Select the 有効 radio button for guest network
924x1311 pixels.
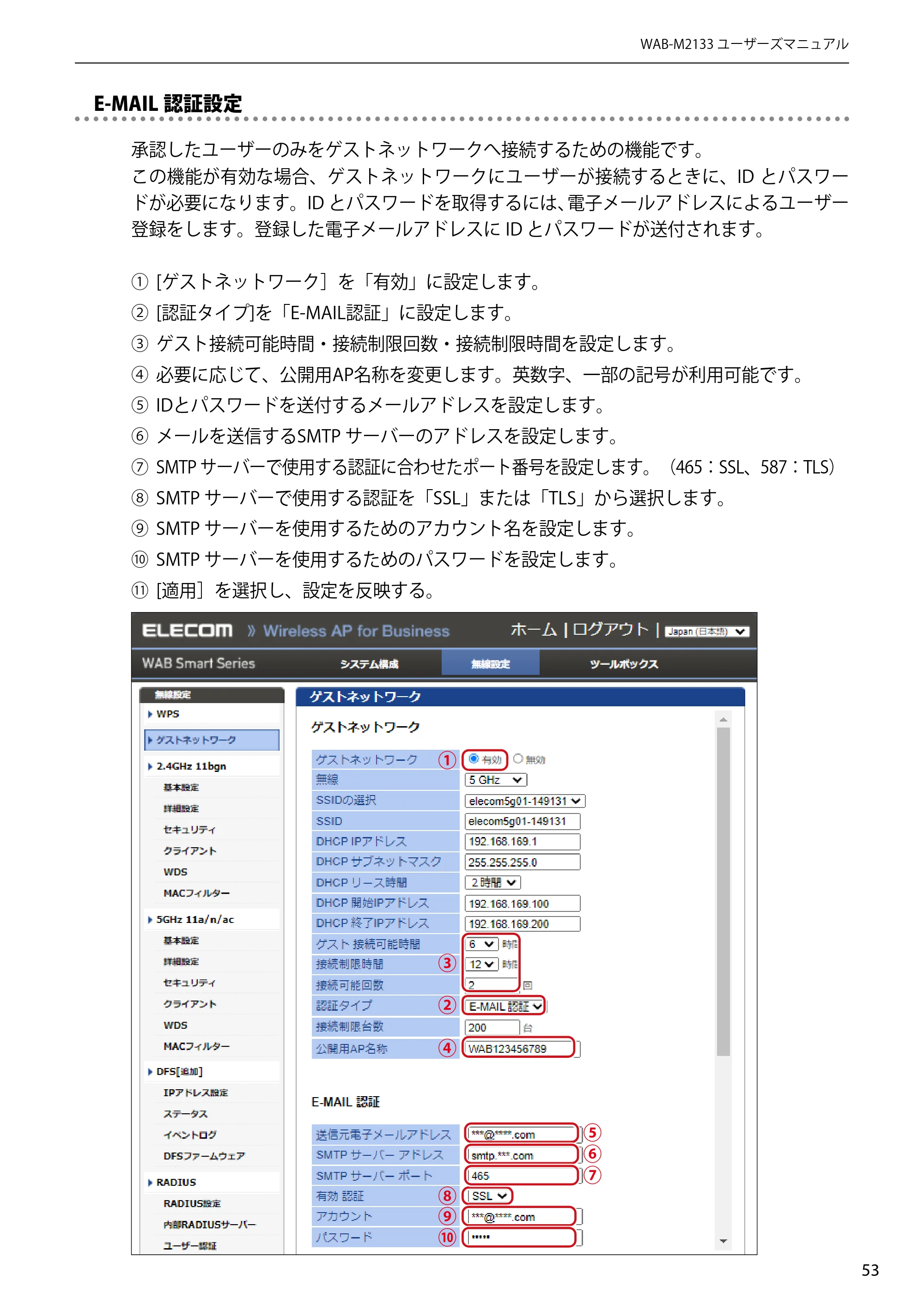(x=474, y=759)
